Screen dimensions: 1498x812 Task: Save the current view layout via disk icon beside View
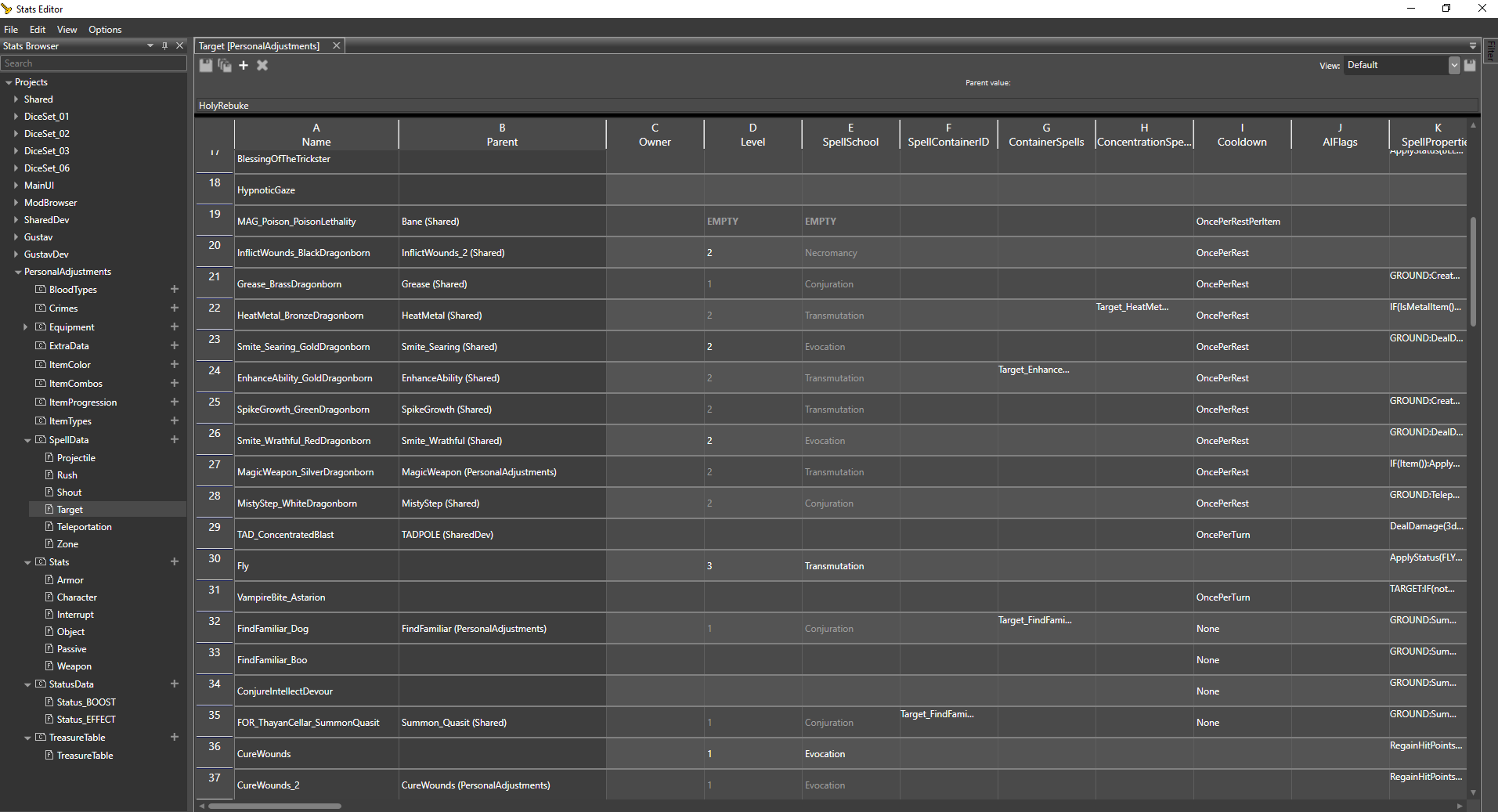(1470, 66)
